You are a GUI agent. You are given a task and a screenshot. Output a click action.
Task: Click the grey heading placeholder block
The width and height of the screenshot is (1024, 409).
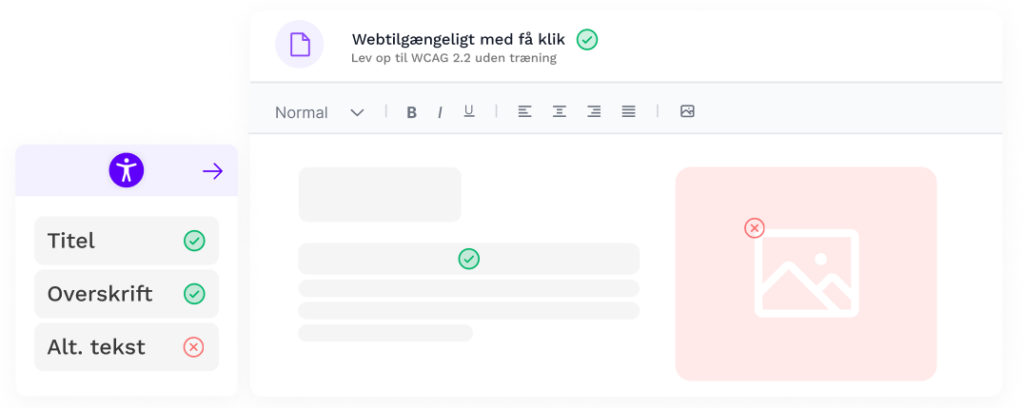(x=380, y=195)
